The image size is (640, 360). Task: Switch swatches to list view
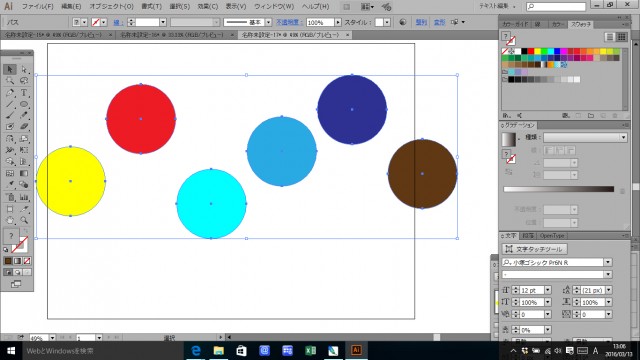610,37
